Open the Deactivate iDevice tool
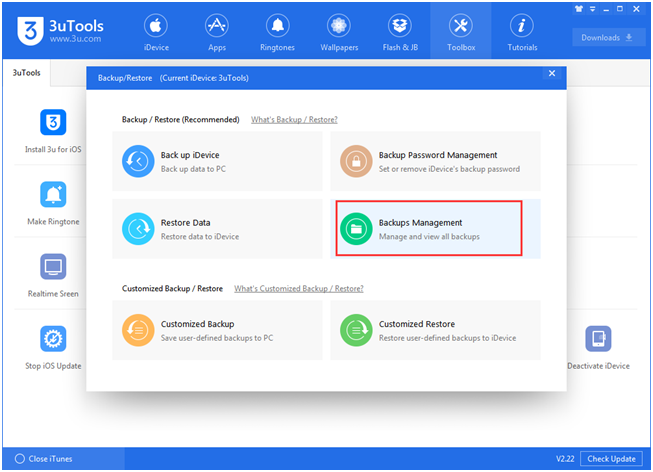The width and height of the screenshot is (653, 472). (x=598, y=348)
